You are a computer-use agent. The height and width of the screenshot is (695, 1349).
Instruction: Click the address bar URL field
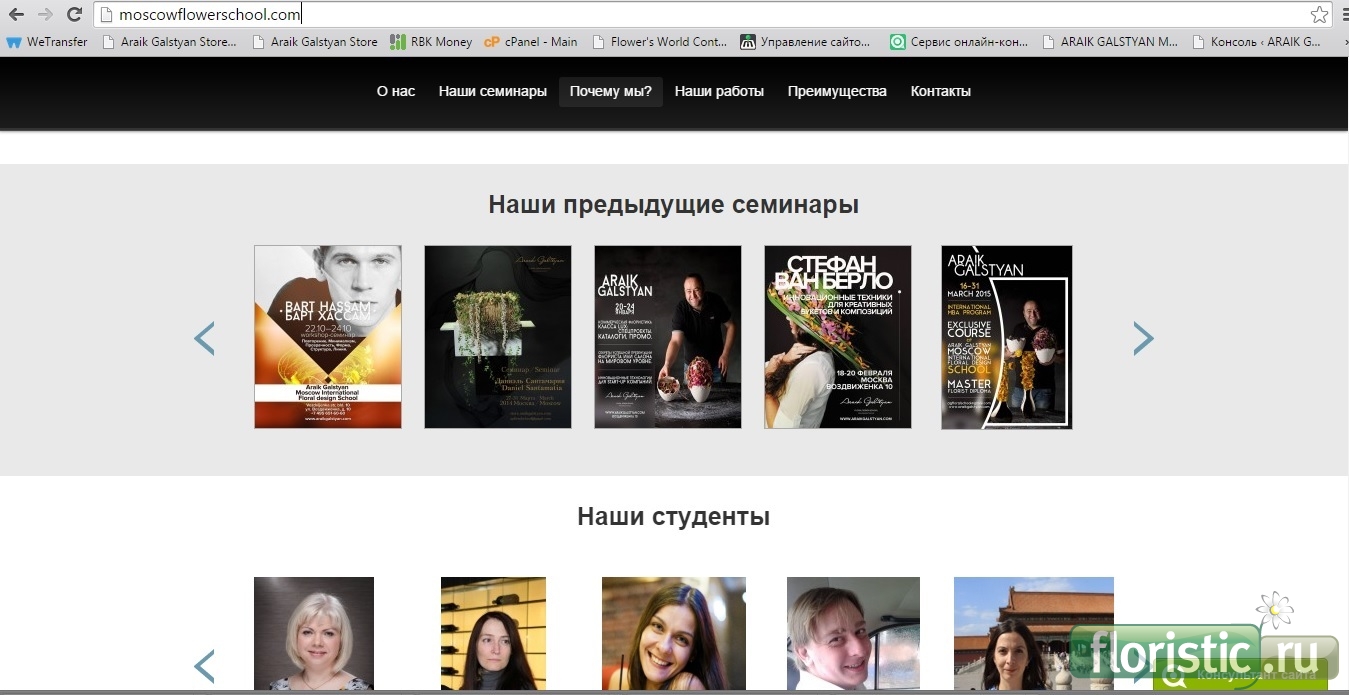click(x=700, y=14)
